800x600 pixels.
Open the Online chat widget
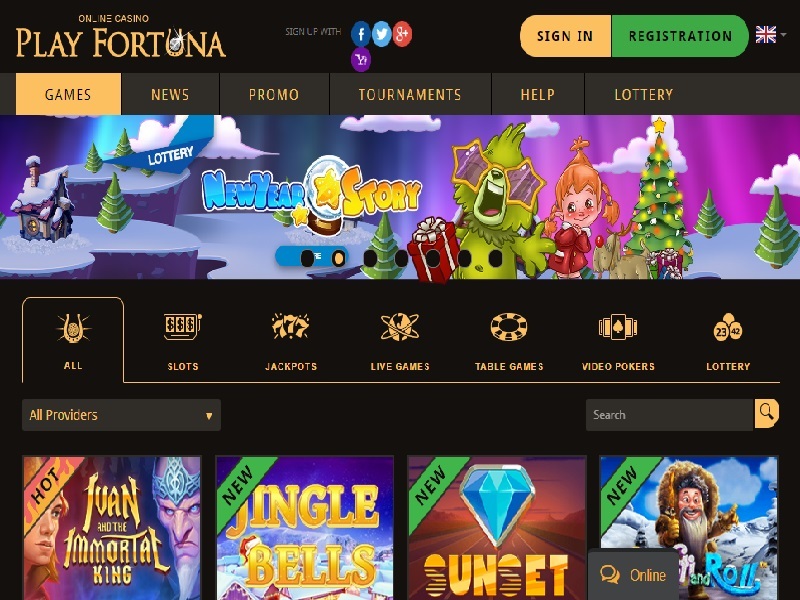pyautogui.click(x=633, y=575)
